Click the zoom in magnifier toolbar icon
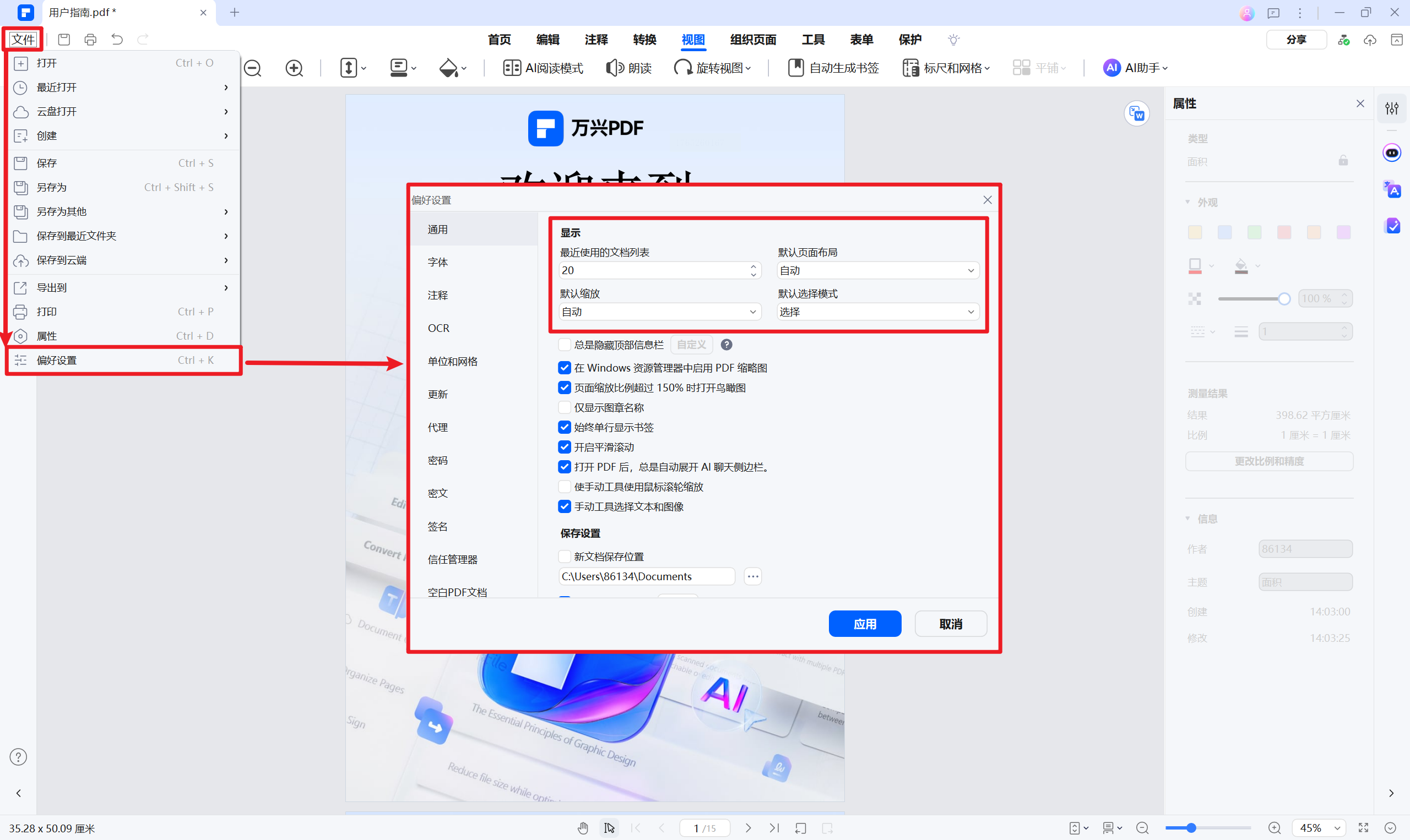This screenshot has width=1410, height=840. (x=294, y=68)
